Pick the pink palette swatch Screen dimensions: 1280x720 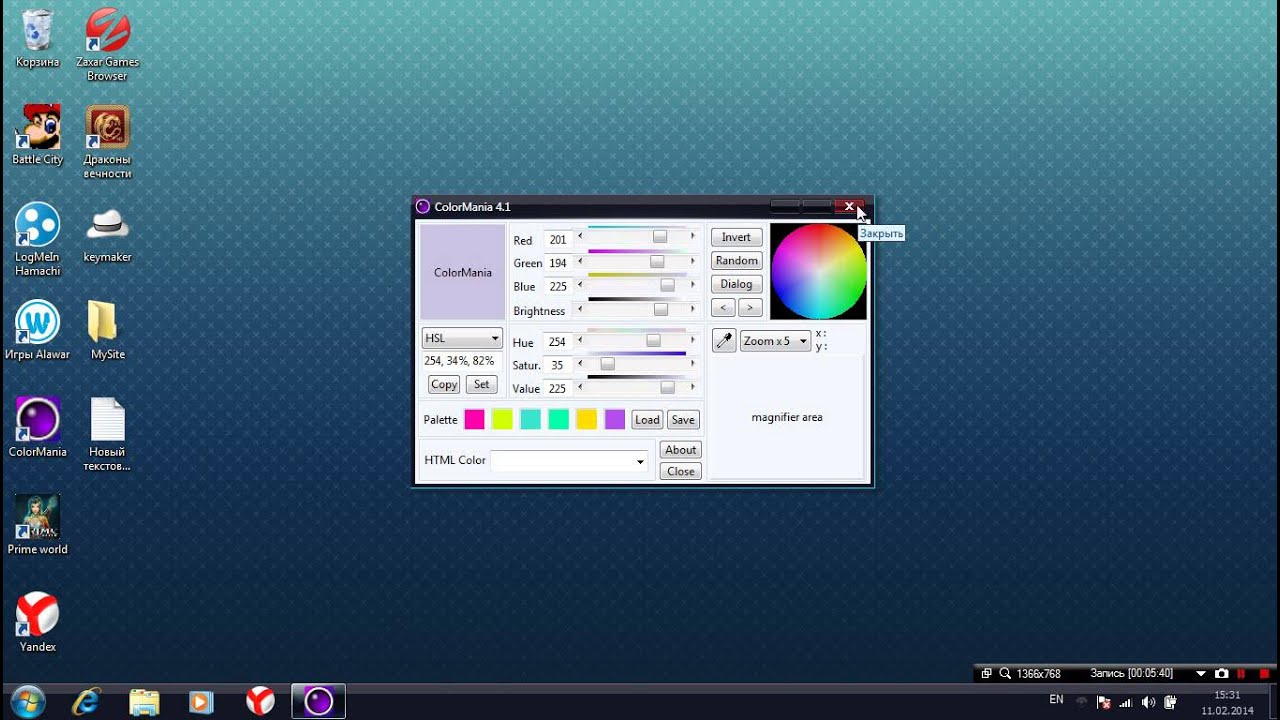click(474, 420)
